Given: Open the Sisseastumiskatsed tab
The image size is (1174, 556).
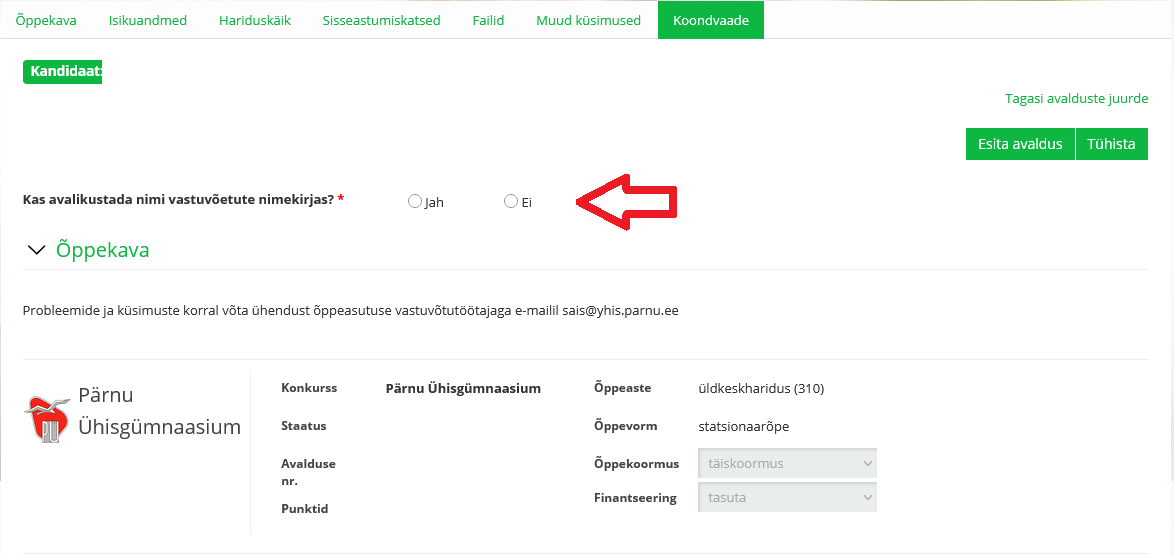Looking at the screenshot, I should click(x=381, y=20).
